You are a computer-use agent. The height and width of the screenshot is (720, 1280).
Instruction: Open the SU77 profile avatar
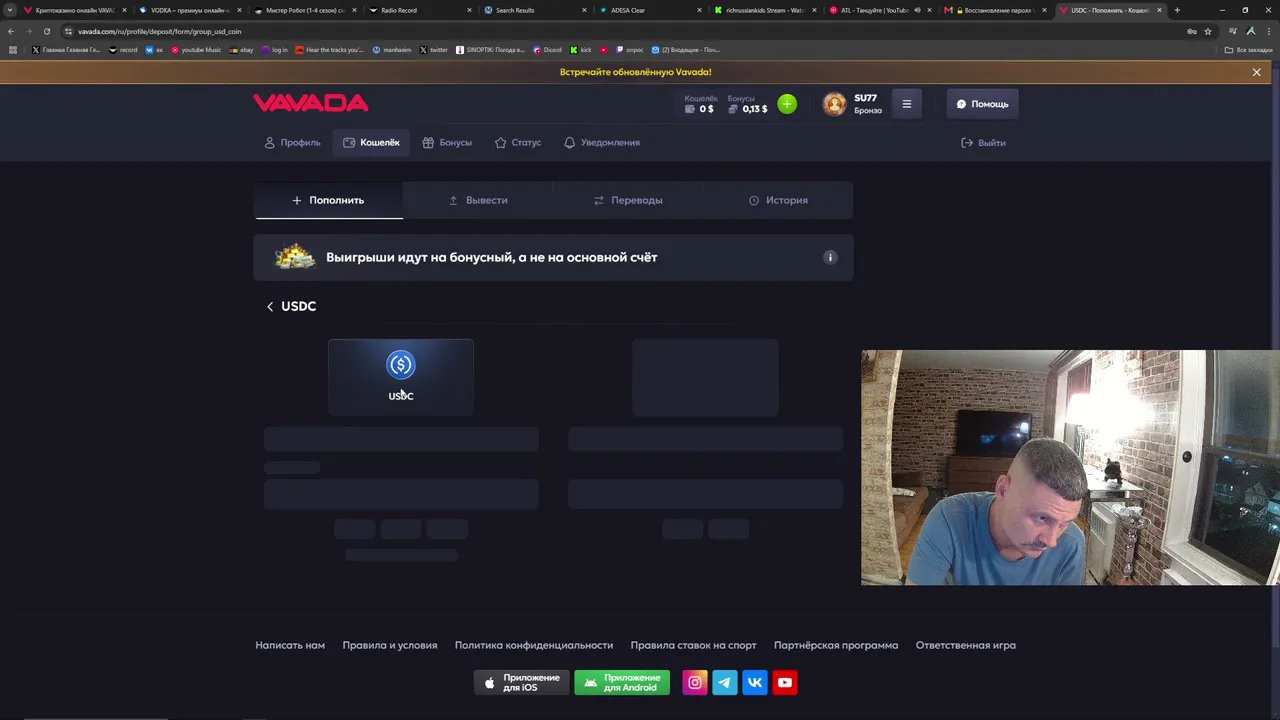(x=834, y=104)
